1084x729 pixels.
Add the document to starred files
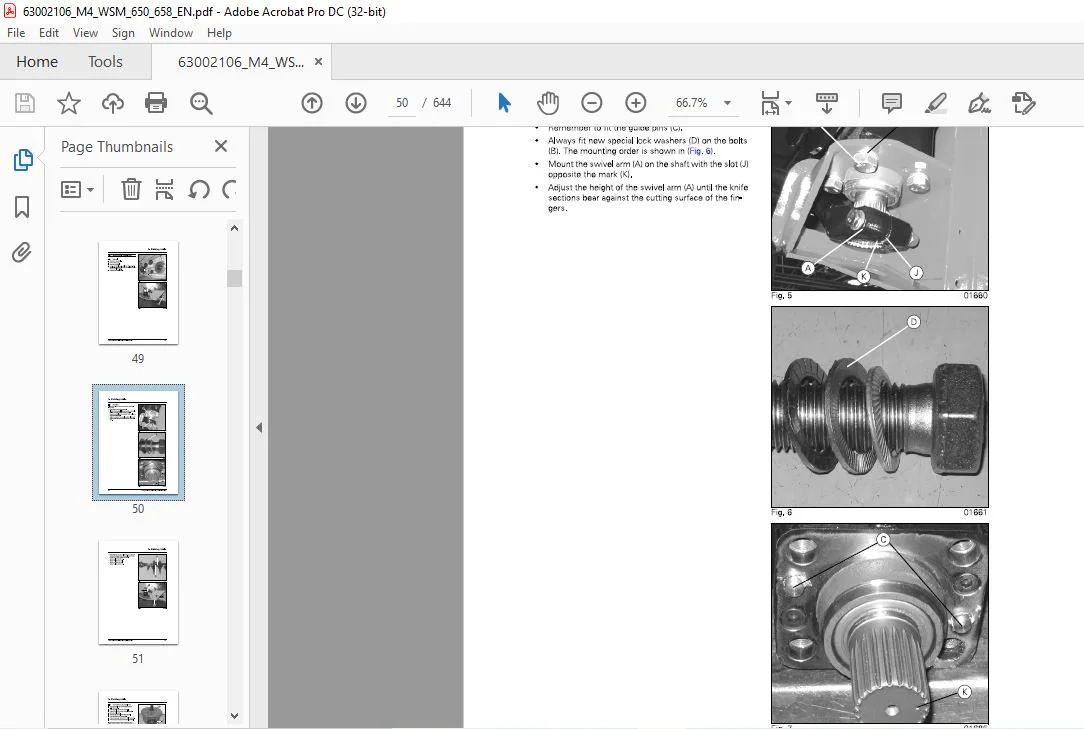point(68,103)
